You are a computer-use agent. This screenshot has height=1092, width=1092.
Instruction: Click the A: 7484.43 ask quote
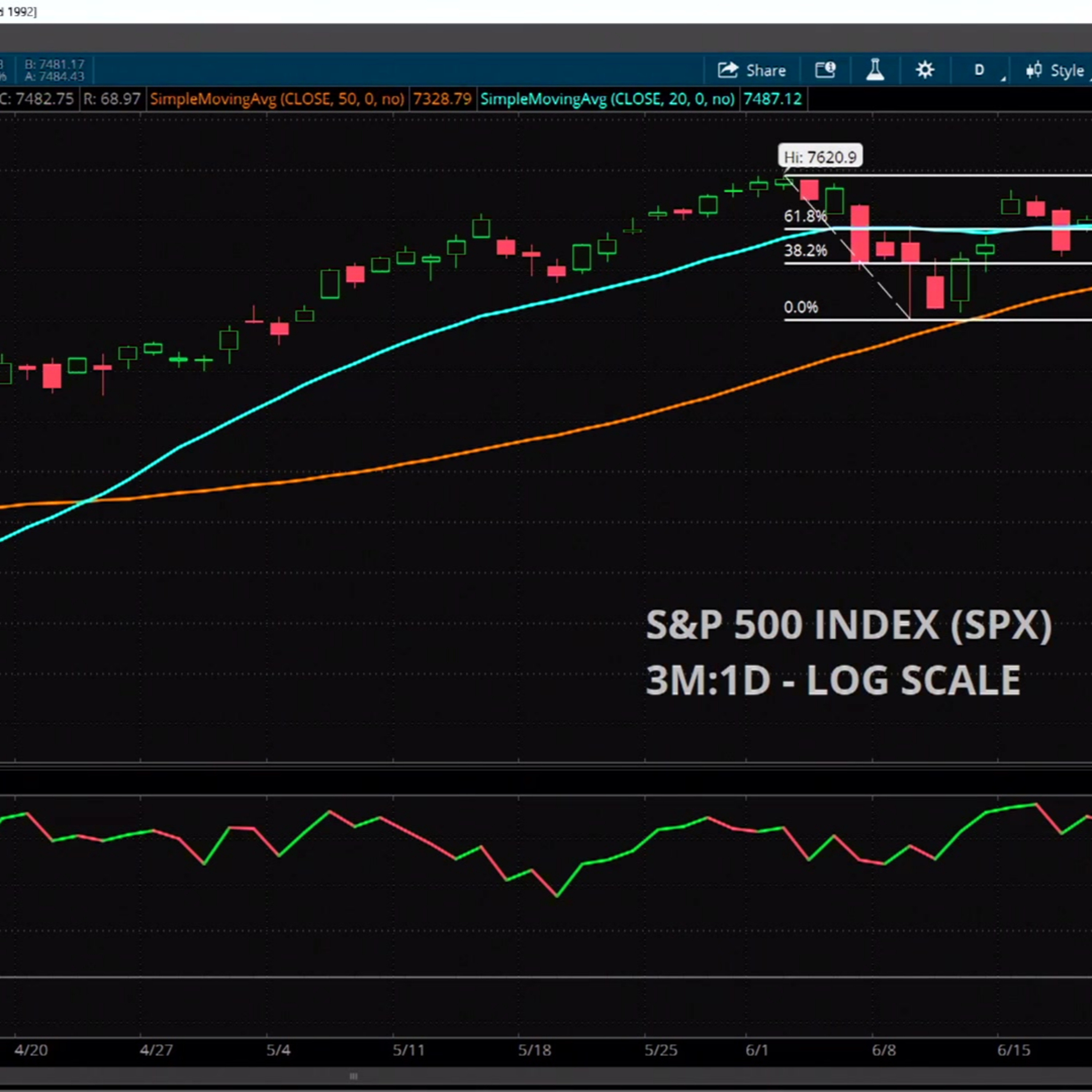click(x=54, y=76)
